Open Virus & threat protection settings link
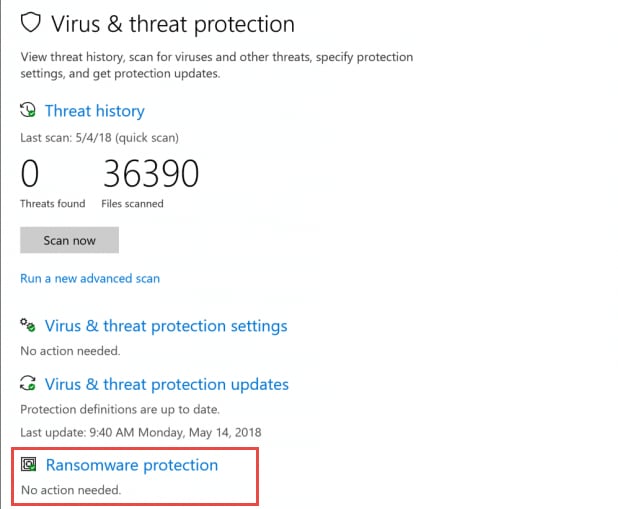This screenshot has width=618, height=509. tap(166, 326)
